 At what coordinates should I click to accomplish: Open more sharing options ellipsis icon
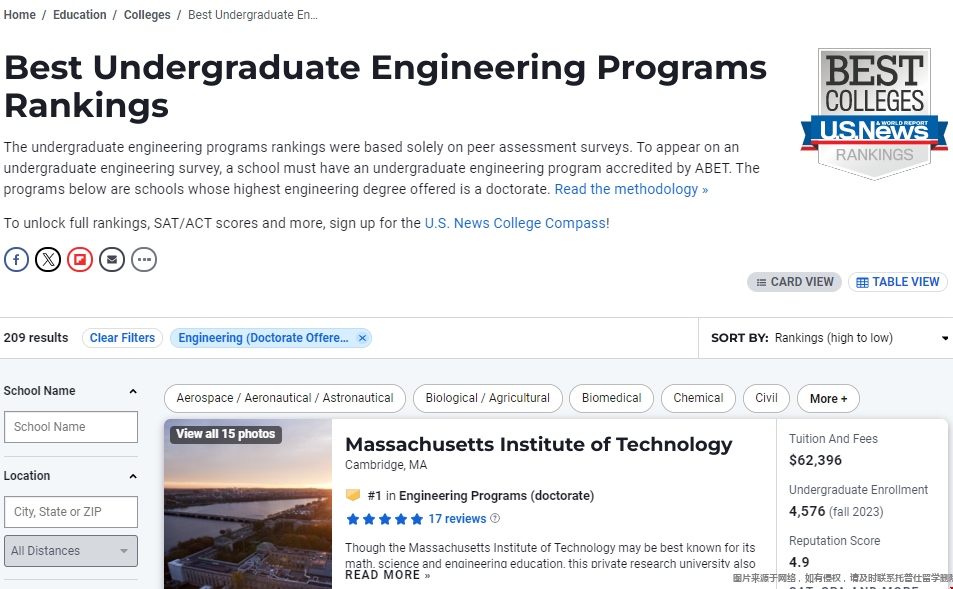(x=144, y=260)
